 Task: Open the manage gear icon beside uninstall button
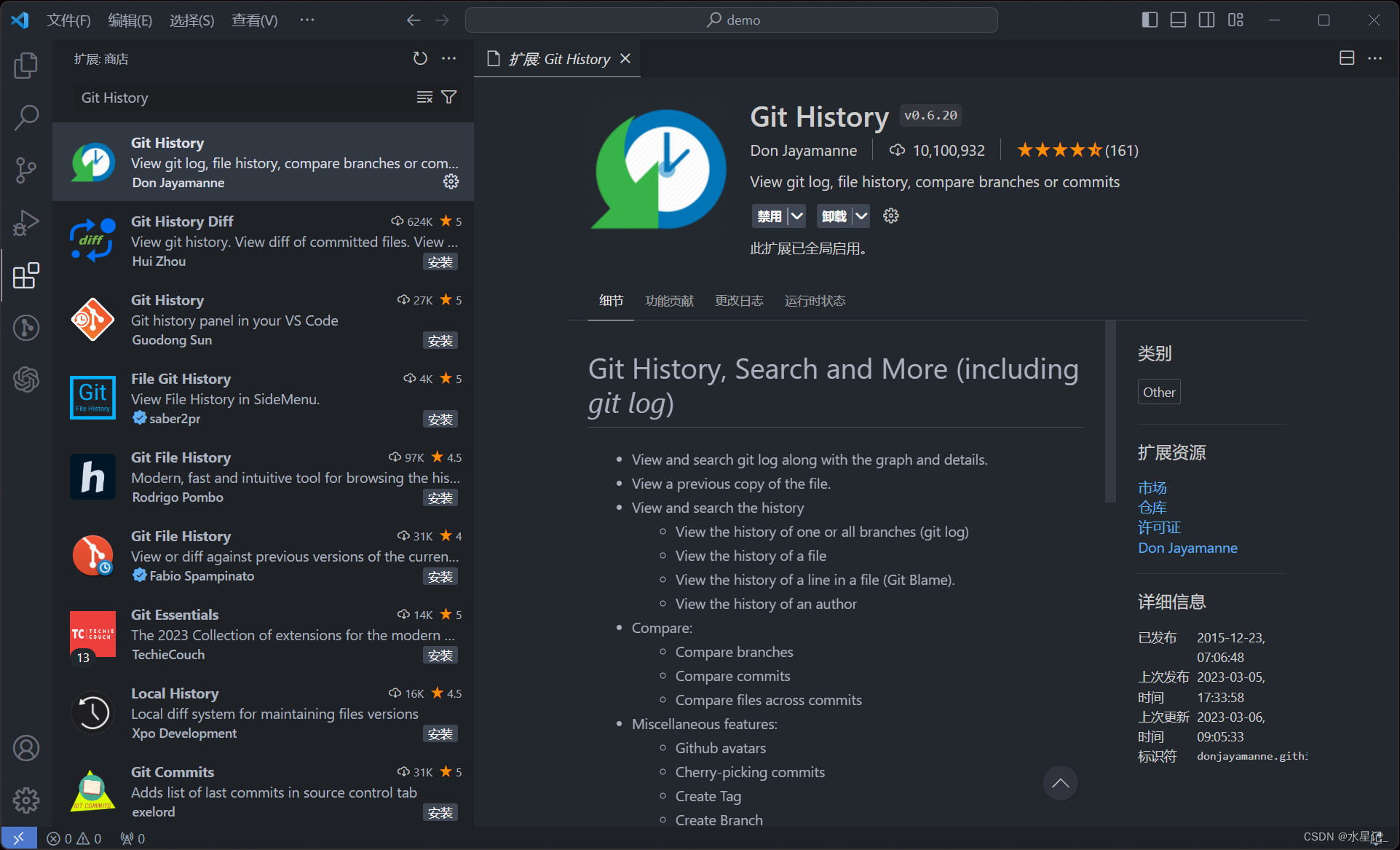(x=890, y=216)
